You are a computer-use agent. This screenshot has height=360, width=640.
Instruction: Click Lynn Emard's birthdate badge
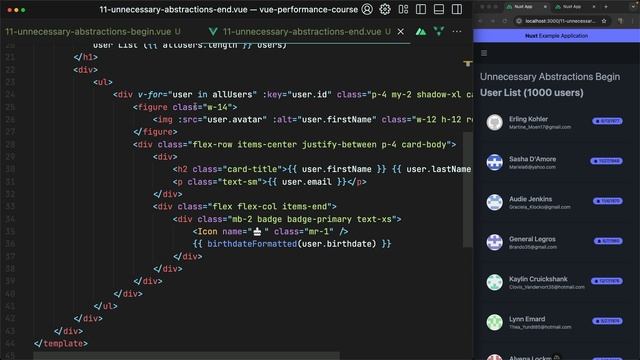pyautogui.click(x=607, y=321)
